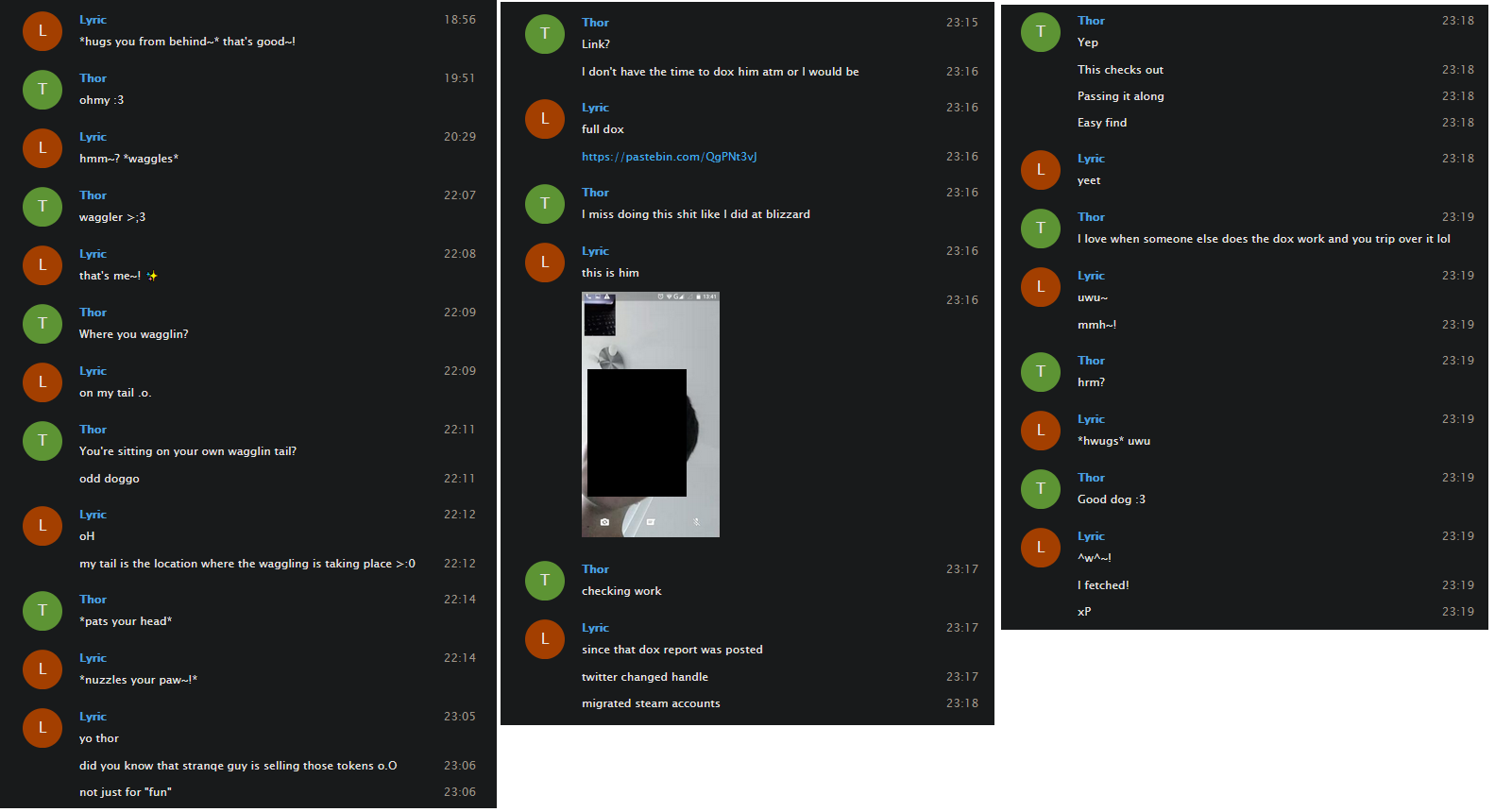Click the 18:56 timestamp on the first message
Viewport: 1512px width, 812px height.
coord(460,20)
